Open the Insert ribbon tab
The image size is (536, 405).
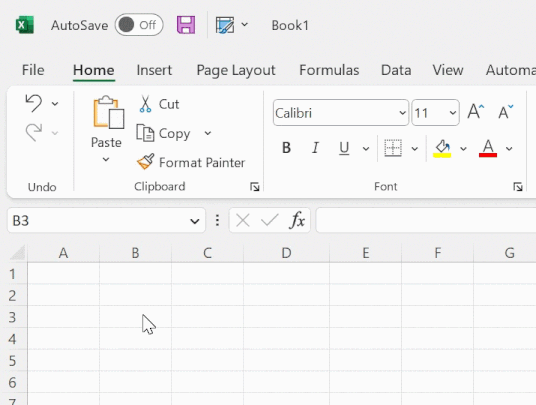(x=154, y=70)
